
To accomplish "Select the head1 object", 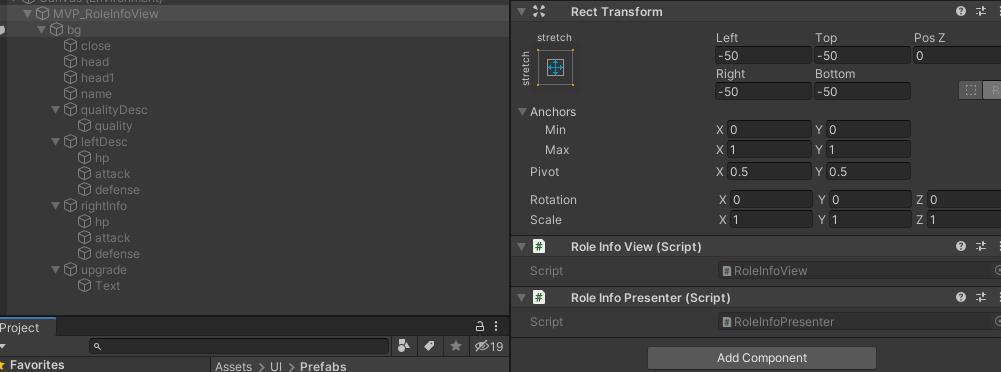I will tap(97, 78).
